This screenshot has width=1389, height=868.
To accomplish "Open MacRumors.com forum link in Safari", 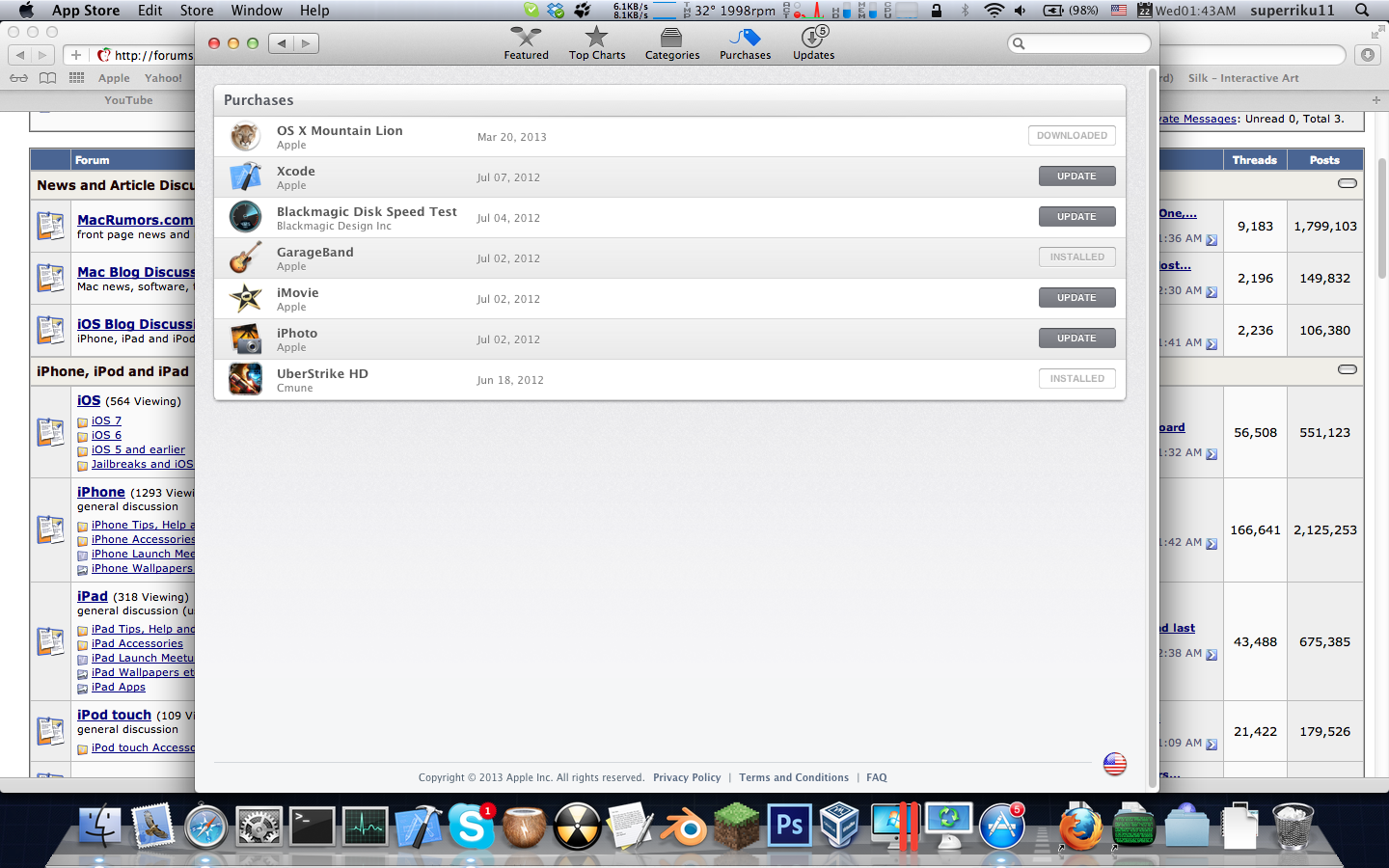I will [135, 220].
